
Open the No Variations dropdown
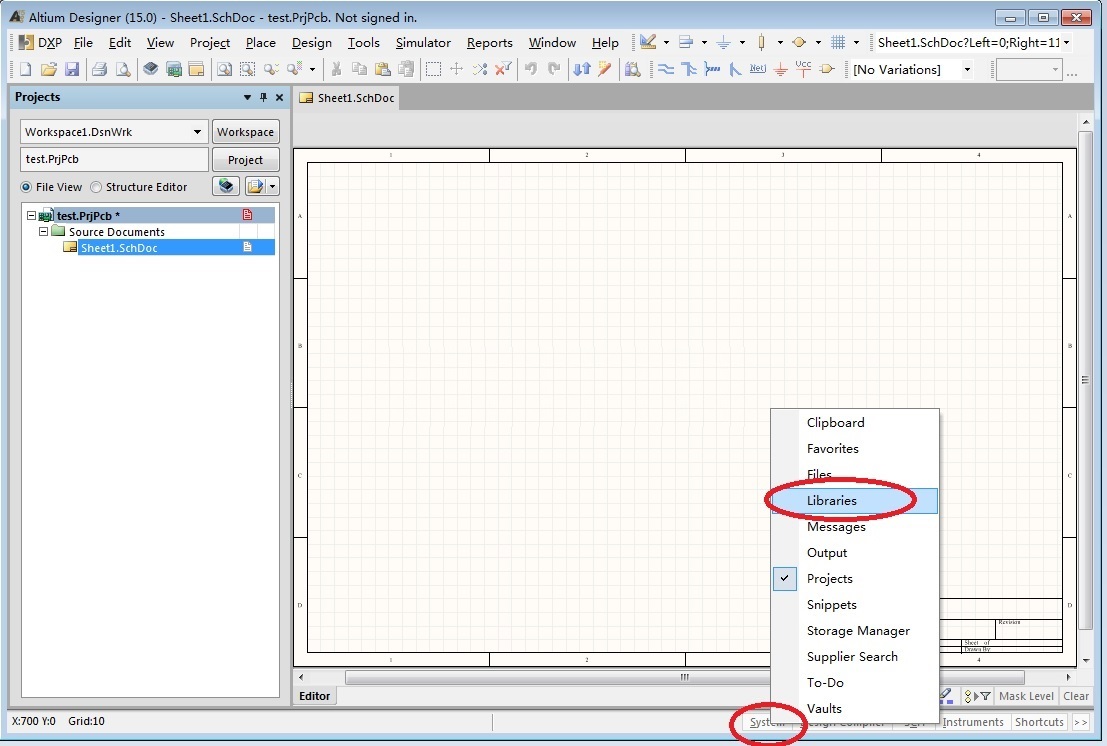coord(967,69)
